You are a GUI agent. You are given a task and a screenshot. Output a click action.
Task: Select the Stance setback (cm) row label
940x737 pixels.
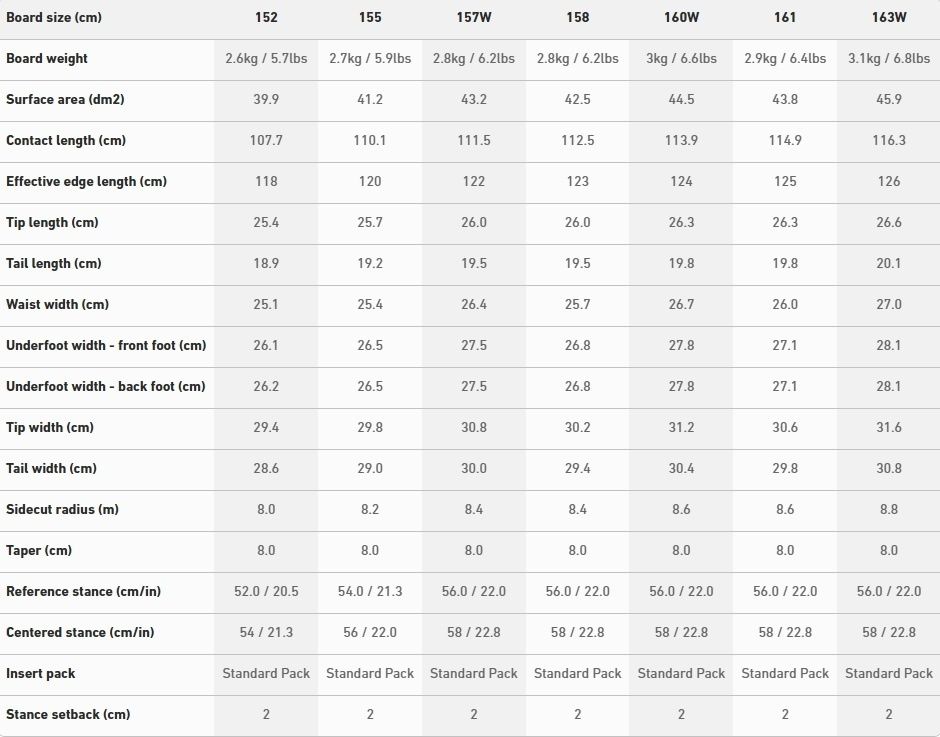pyautogui.click(x=68, y=714)
